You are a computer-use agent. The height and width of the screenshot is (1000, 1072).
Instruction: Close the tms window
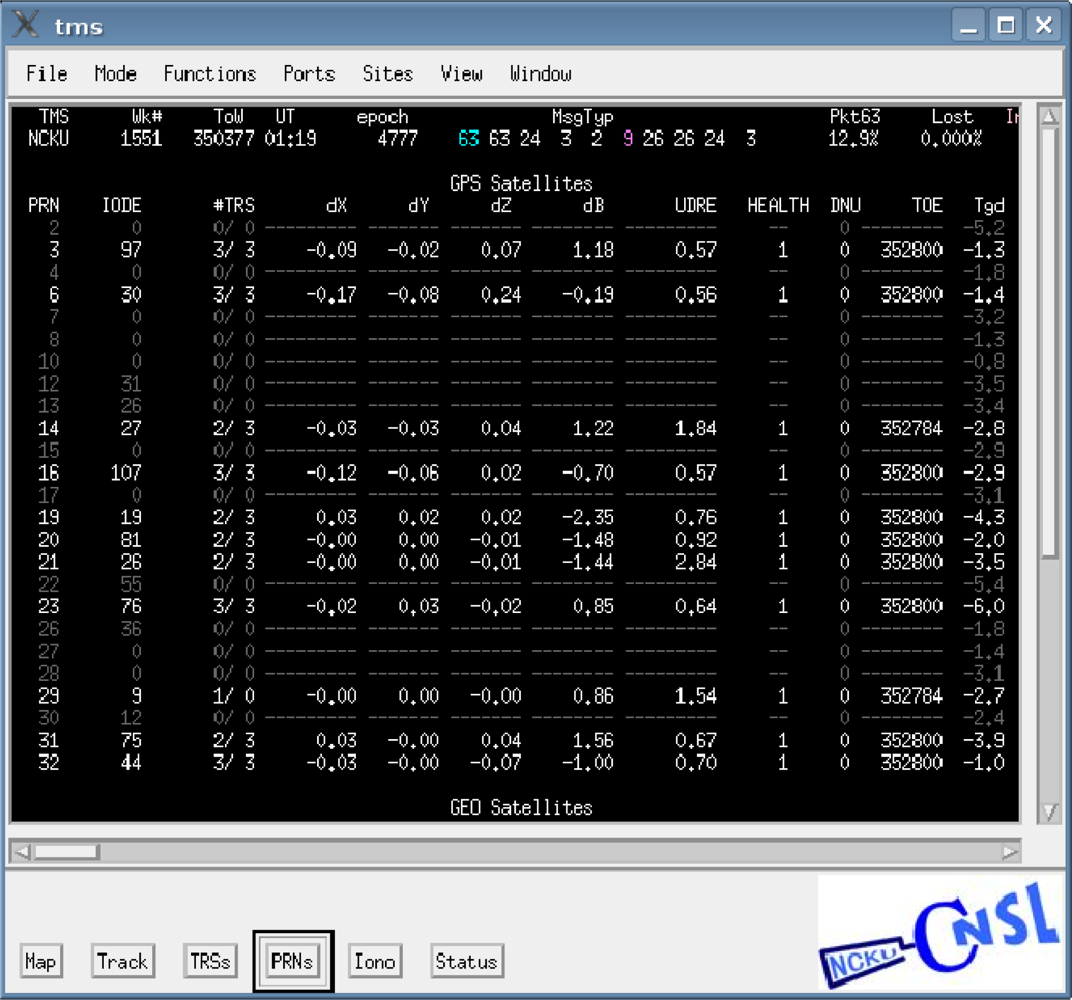(x=1043, y=25)
